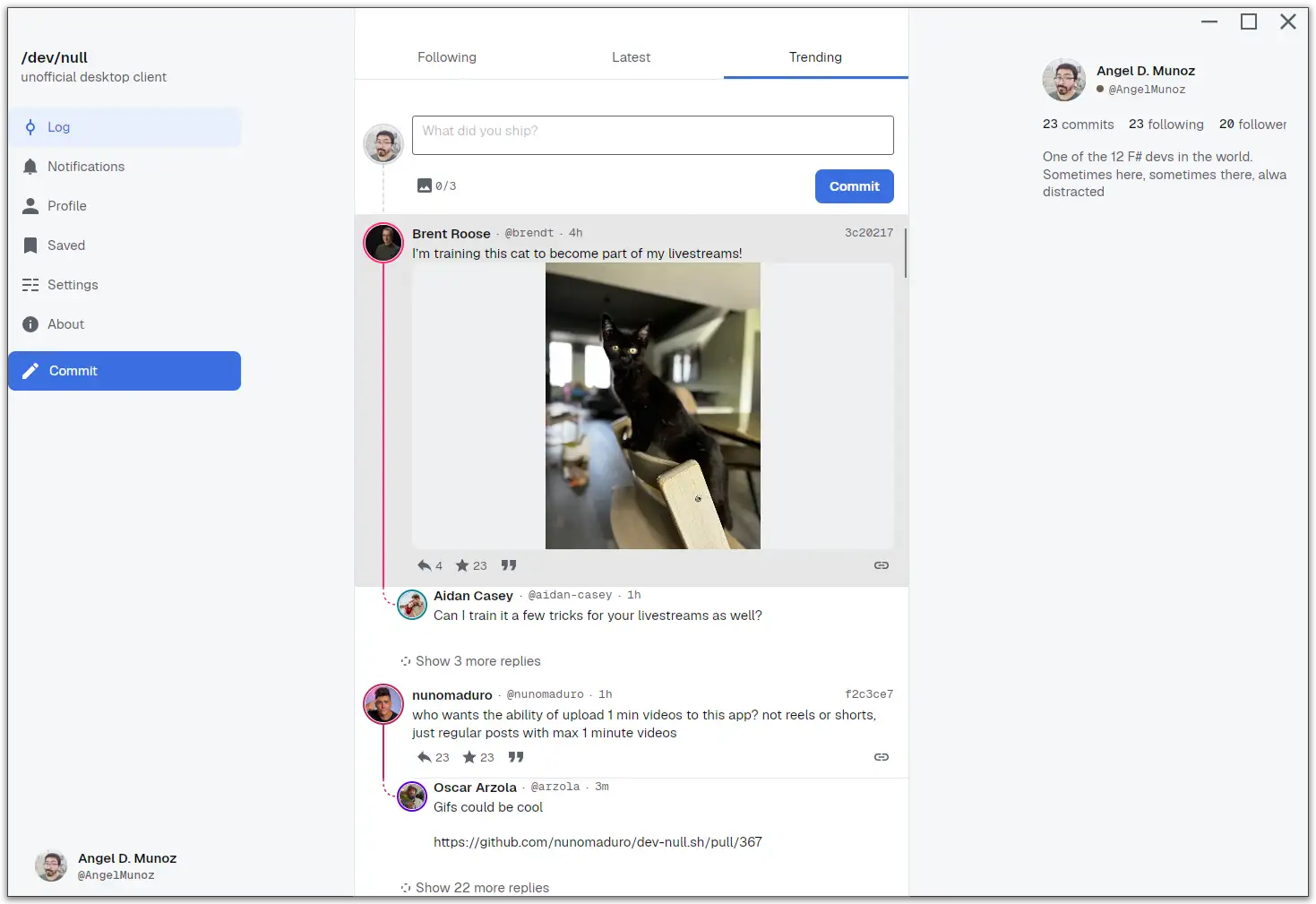The width and height of the screenshot is (1316, 904).
Task: Click the blue Commit button in sidebar
Action: click(x=125, y=371)
